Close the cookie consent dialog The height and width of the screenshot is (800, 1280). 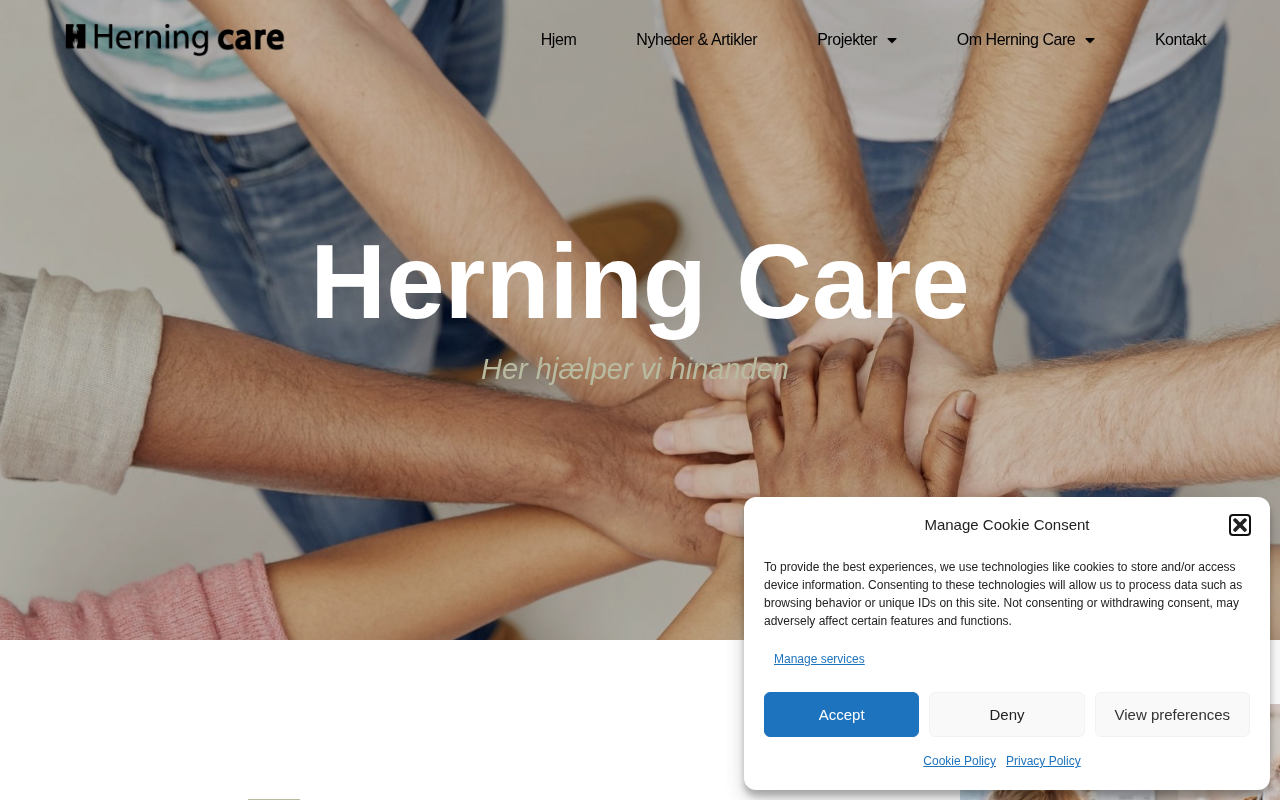click(x=1240, y=525)
